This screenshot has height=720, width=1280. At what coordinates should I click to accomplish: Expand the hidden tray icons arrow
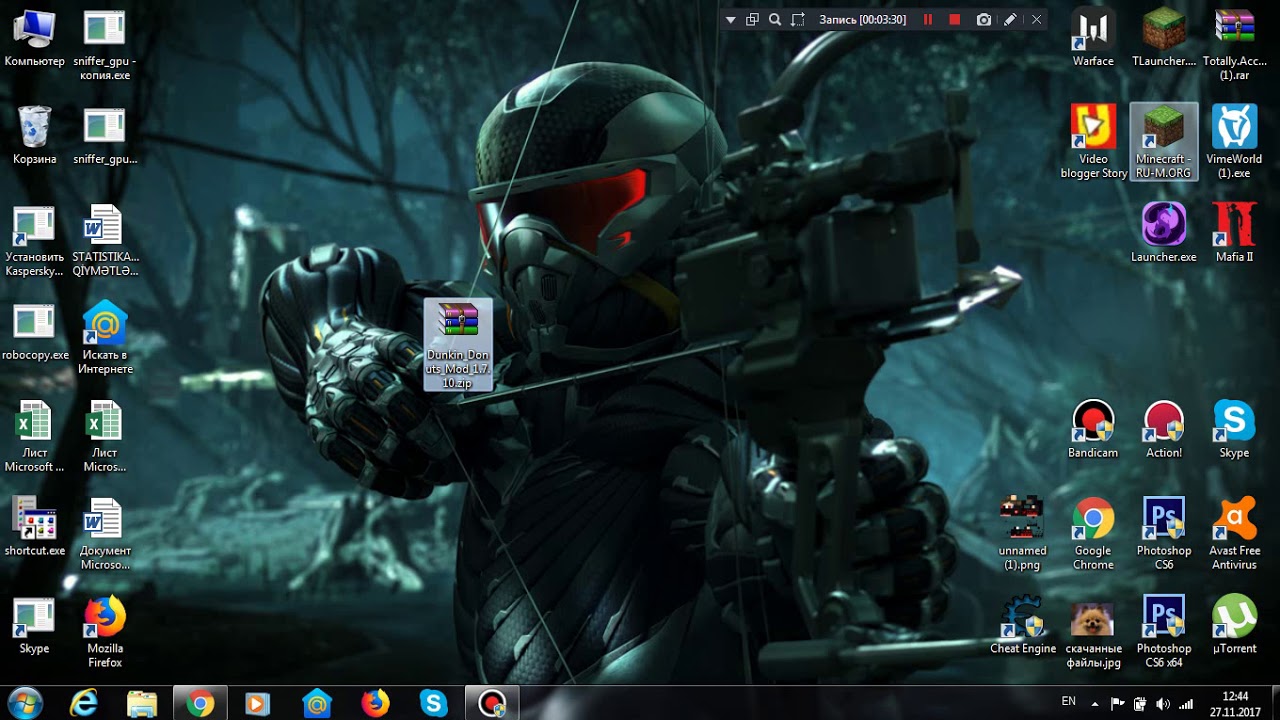point(1095,704)
